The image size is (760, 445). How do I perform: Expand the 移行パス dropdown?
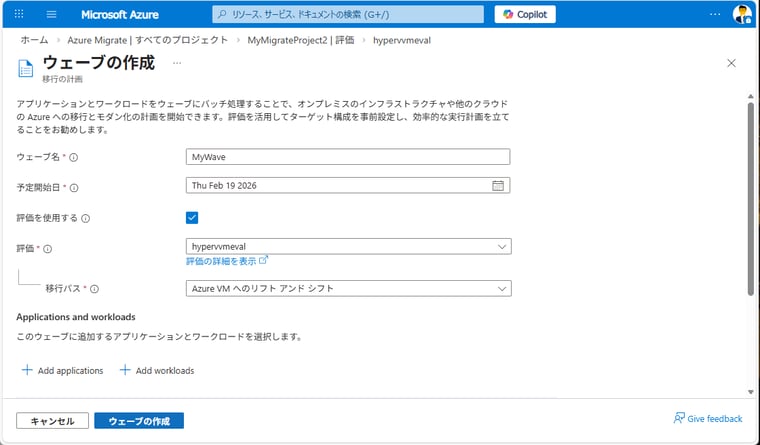tap(348, 288)
